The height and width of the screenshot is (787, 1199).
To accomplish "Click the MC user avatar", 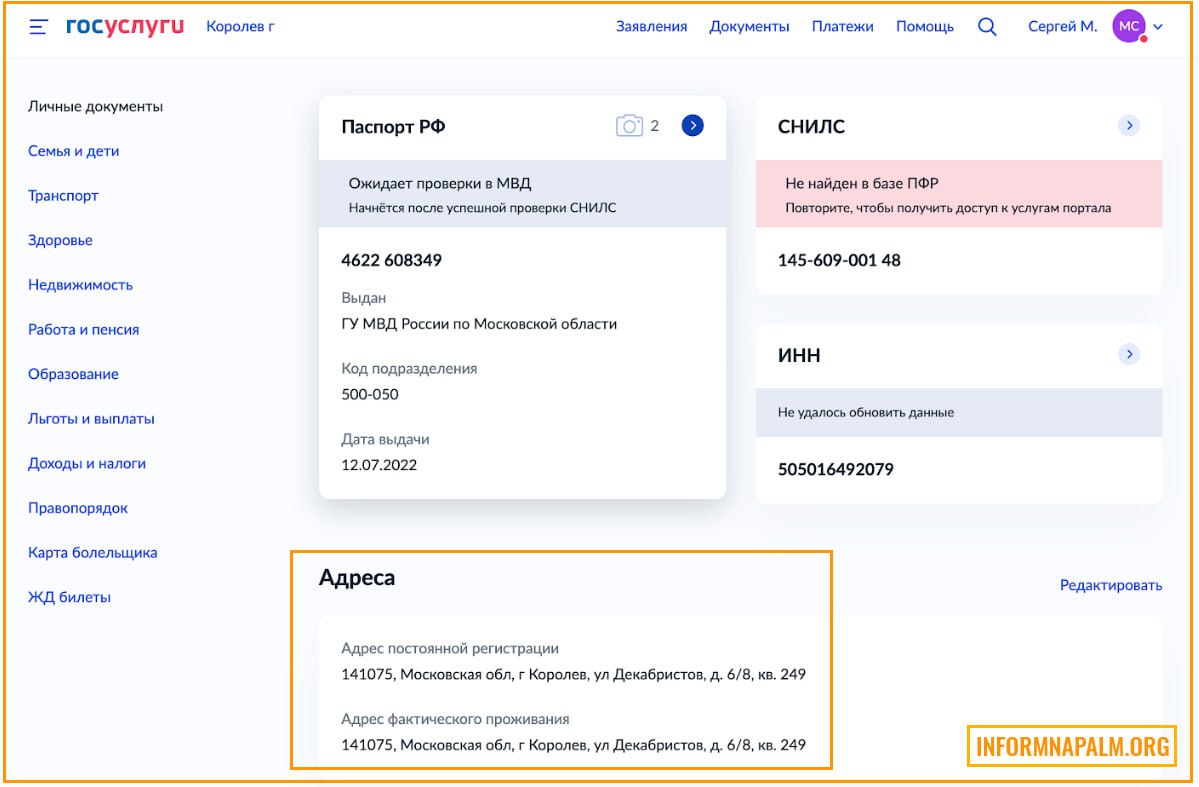I will (1128, 27).
